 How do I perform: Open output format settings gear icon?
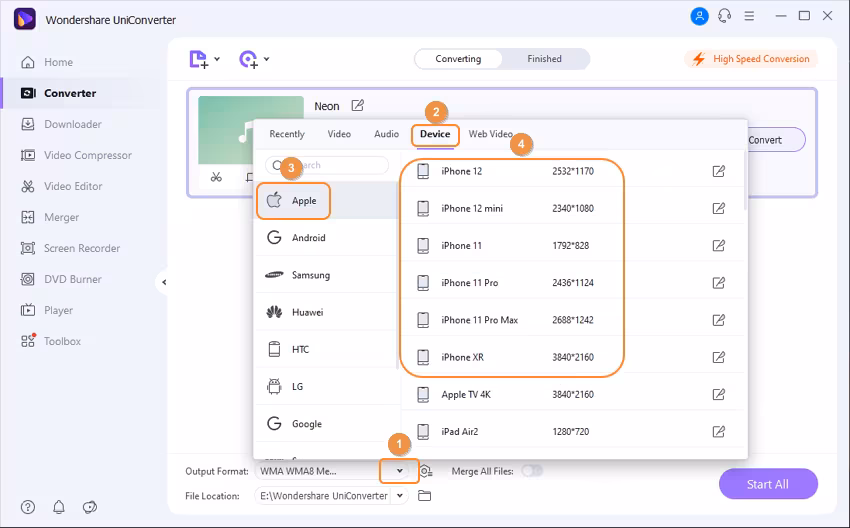(x=426, y=471)
